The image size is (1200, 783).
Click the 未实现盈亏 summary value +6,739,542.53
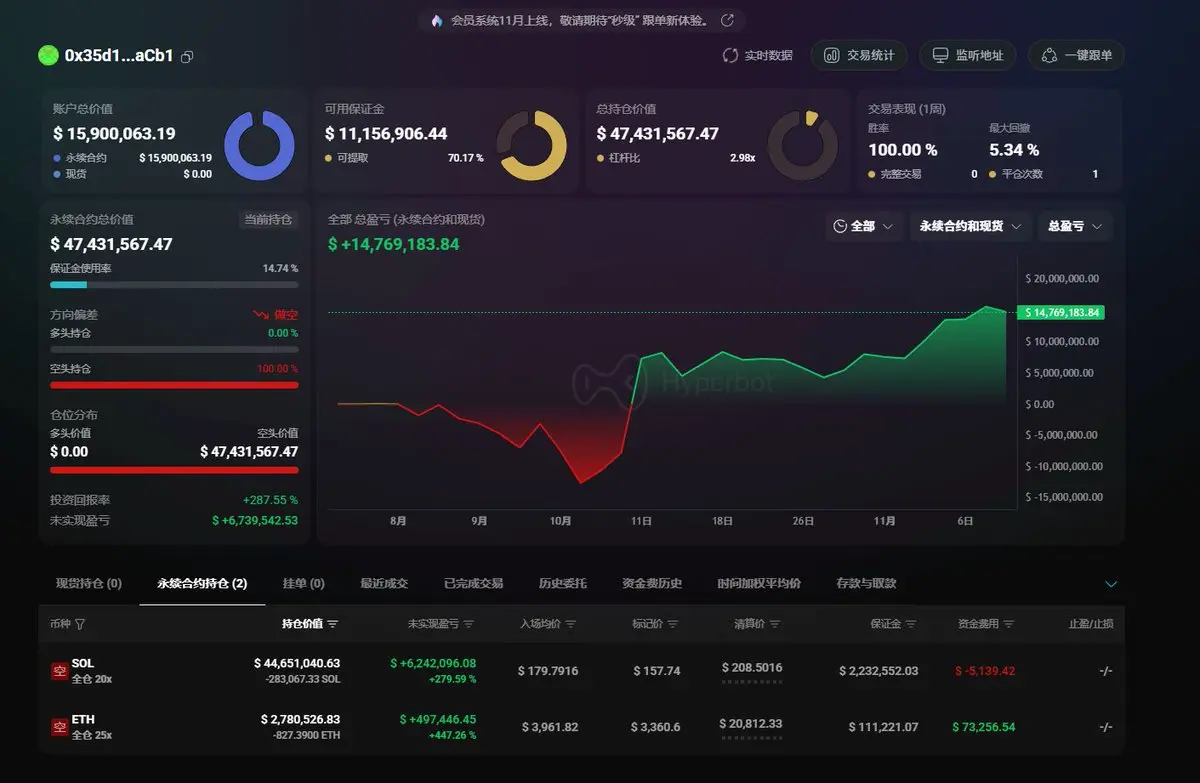(x=255, y=520)
